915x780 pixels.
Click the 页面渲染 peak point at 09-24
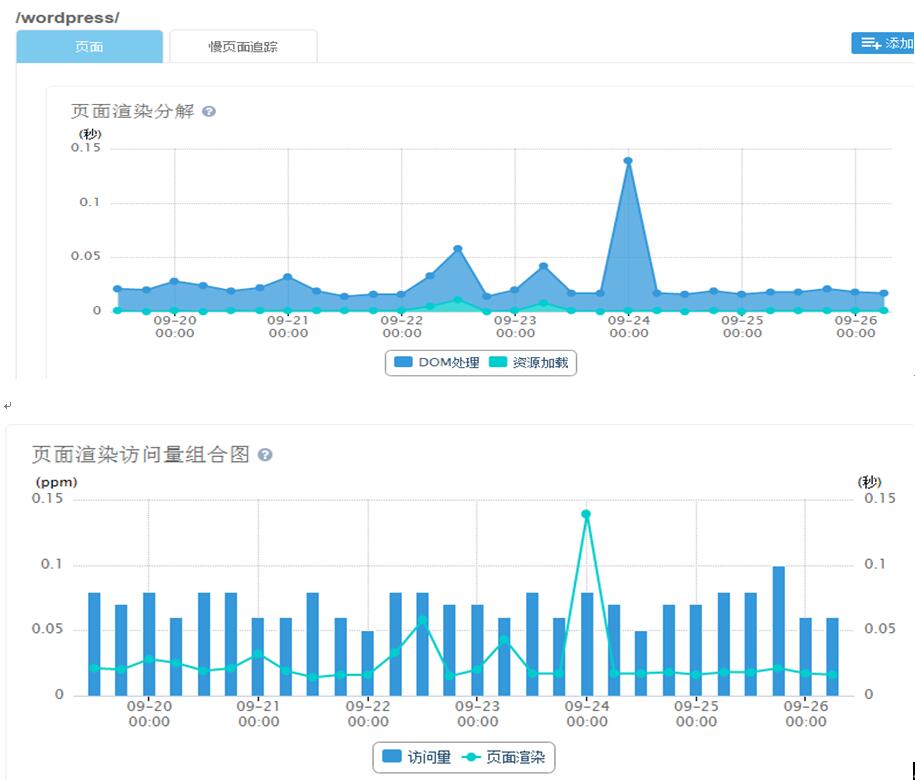[x=585, y=512]
